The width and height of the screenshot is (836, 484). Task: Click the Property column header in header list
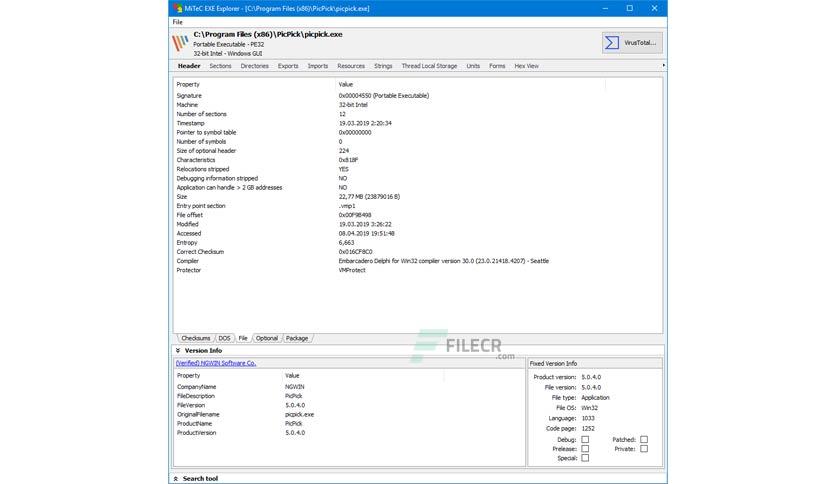255,84
